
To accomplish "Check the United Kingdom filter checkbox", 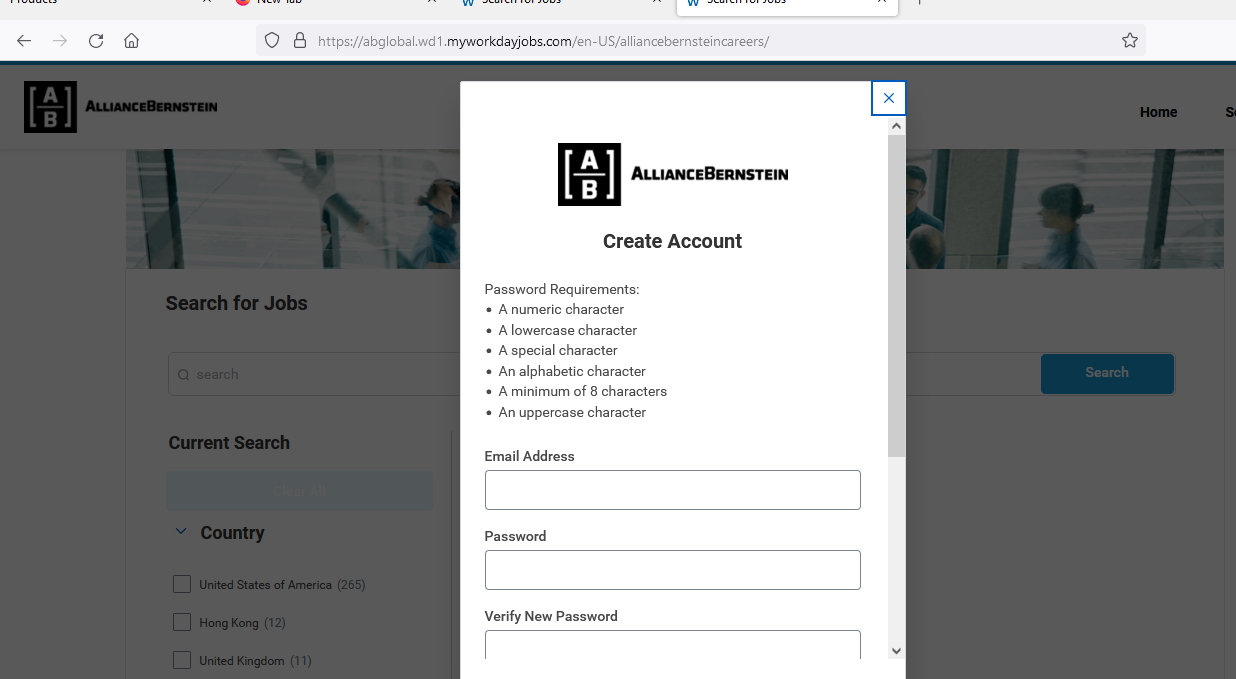I will click(182, 660).
